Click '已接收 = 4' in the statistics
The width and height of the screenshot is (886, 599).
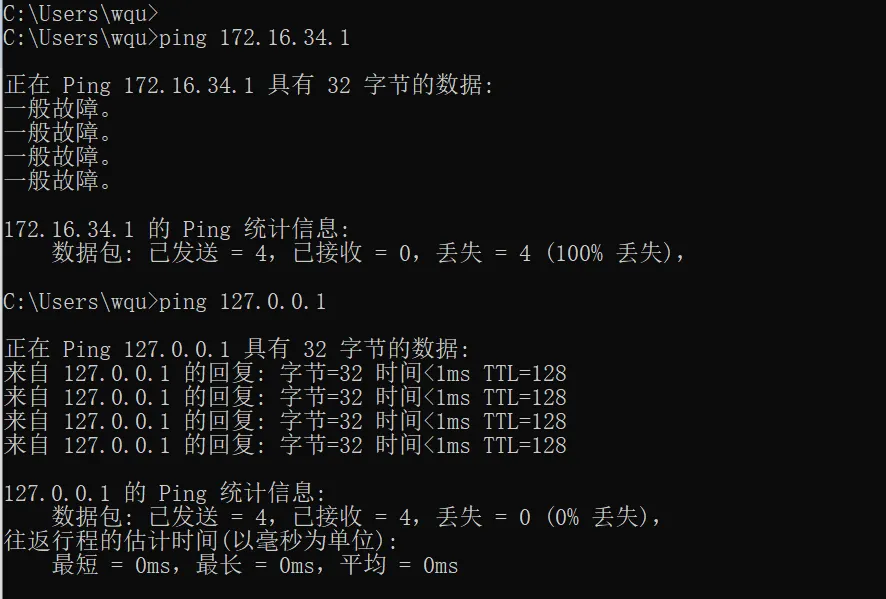[x=357, y=517]
